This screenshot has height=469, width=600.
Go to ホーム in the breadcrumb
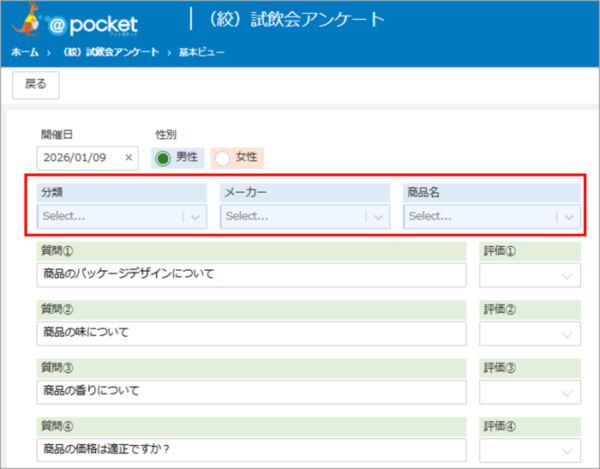coord(26,52)
